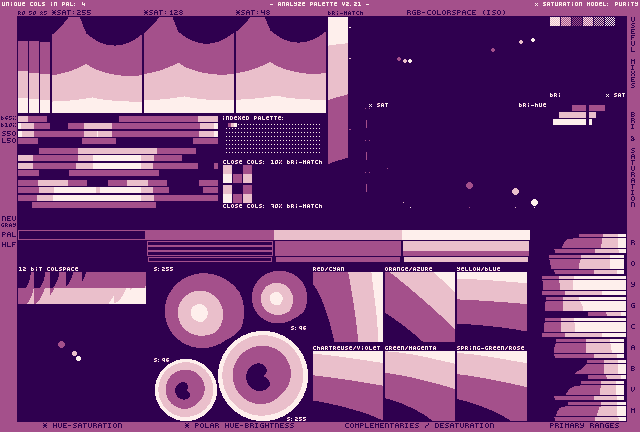Viewport: 640px width, 432px height.
Task: Click the *SAT:48 hue-saturation graph
Action: pos(281,65)
